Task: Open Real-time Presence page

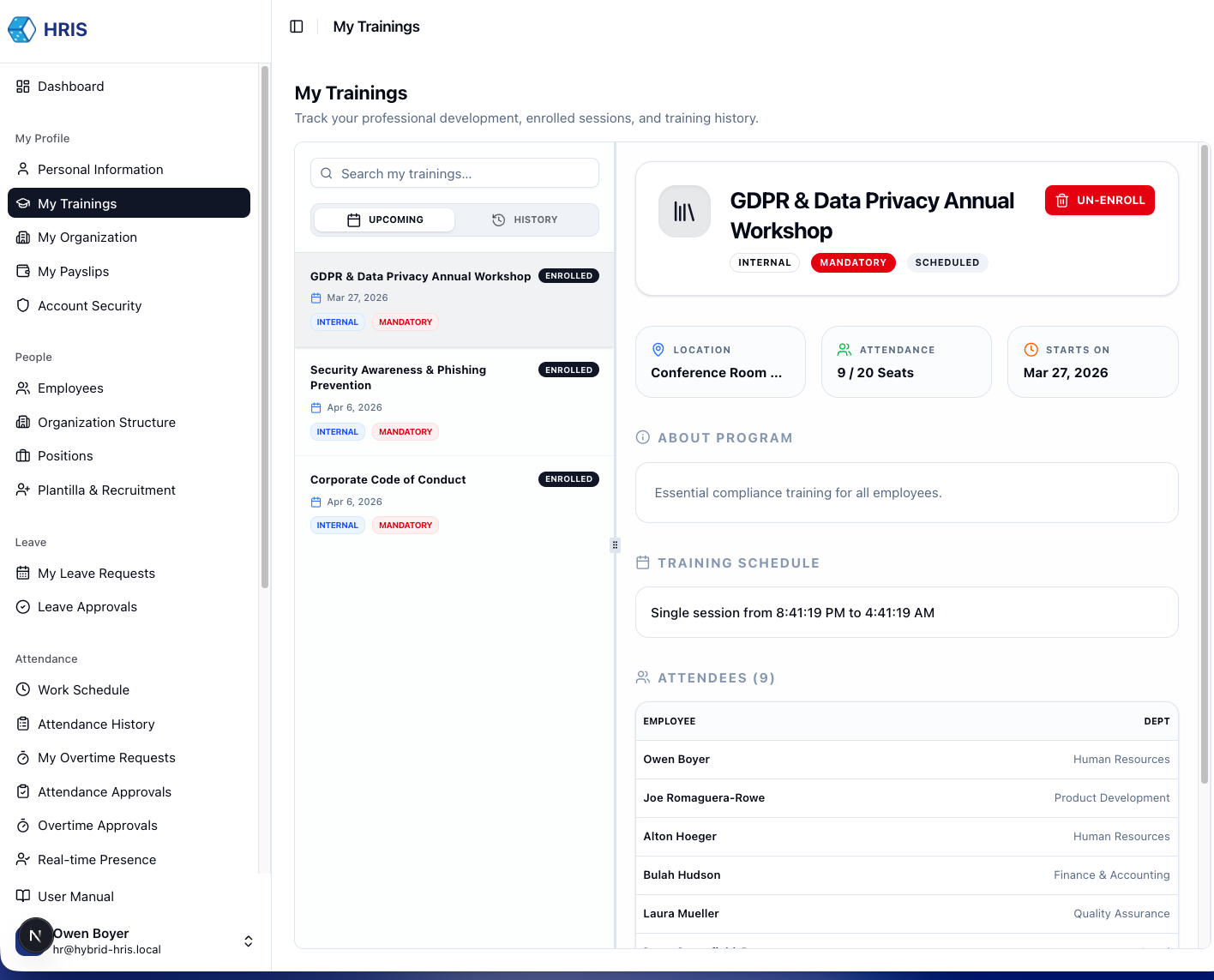Action: pyautogui.click(x=97, y=860)
